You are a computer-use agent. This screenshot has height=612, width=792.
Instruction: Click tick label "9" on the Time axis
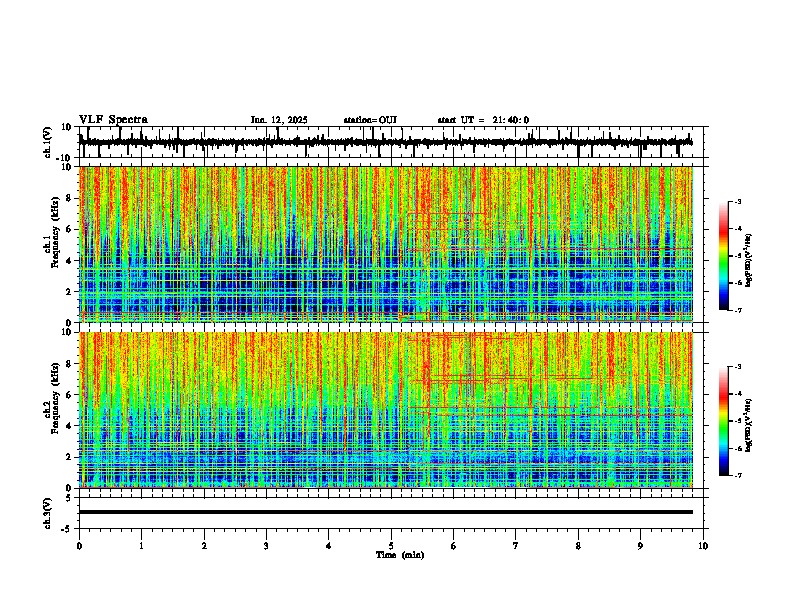[x=640, y=546]
